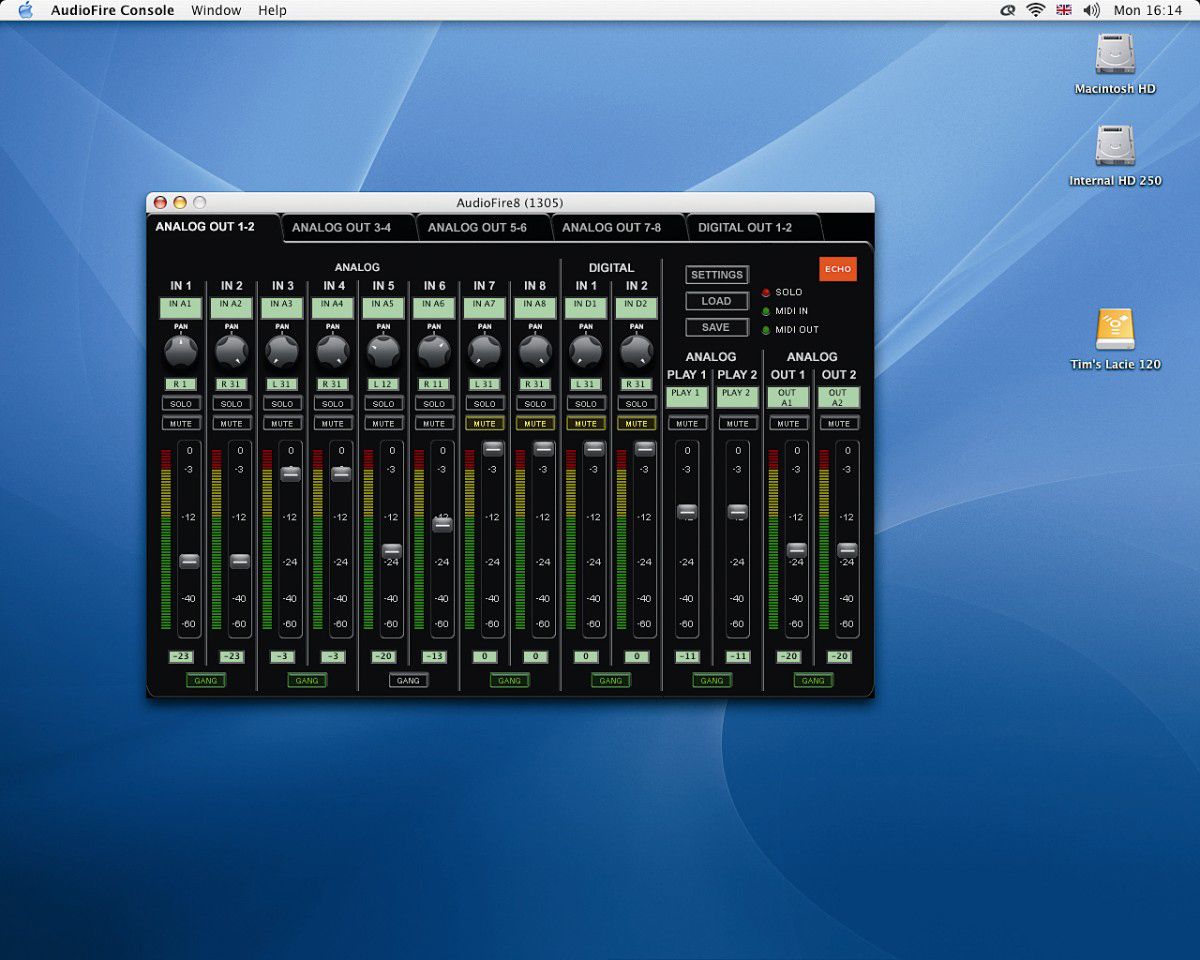Click the MIDI IN indicator light
The image size is (1200, 960).
(766, 311)
